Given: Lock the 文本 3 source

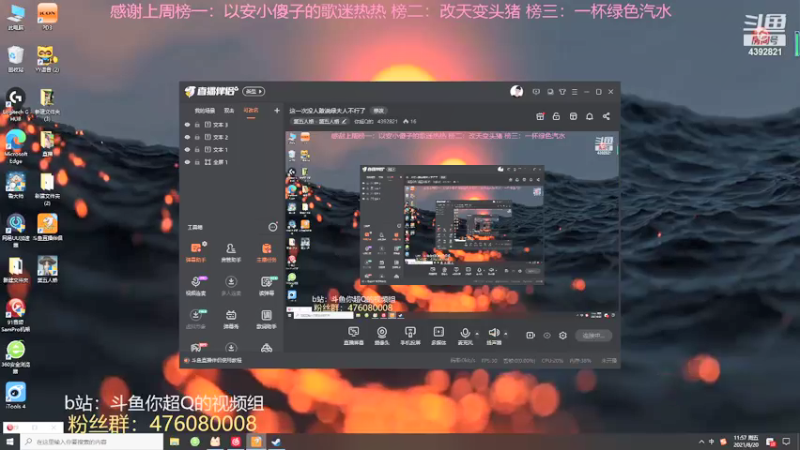Looking at the screenshot, I should pyautogui.click(x=197, y=124).
